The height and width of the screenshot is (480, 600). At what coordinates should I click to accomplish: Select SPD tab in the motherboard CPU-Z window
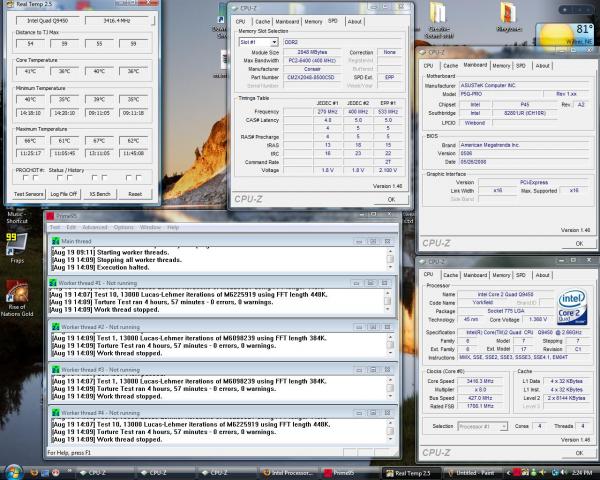pos(521,66)
